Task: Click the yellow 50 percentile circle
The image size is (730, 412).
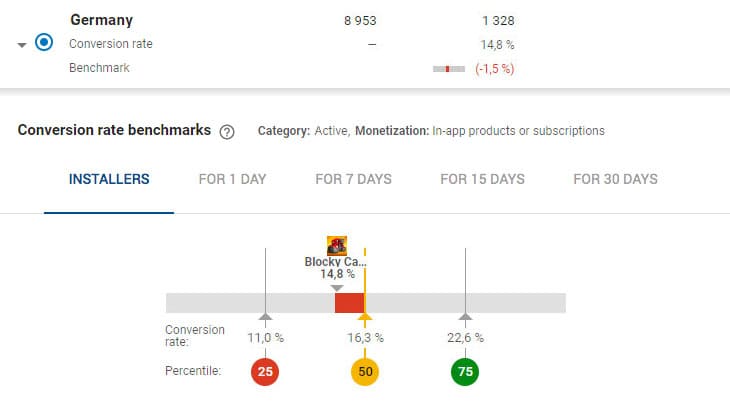Action: 365,372
